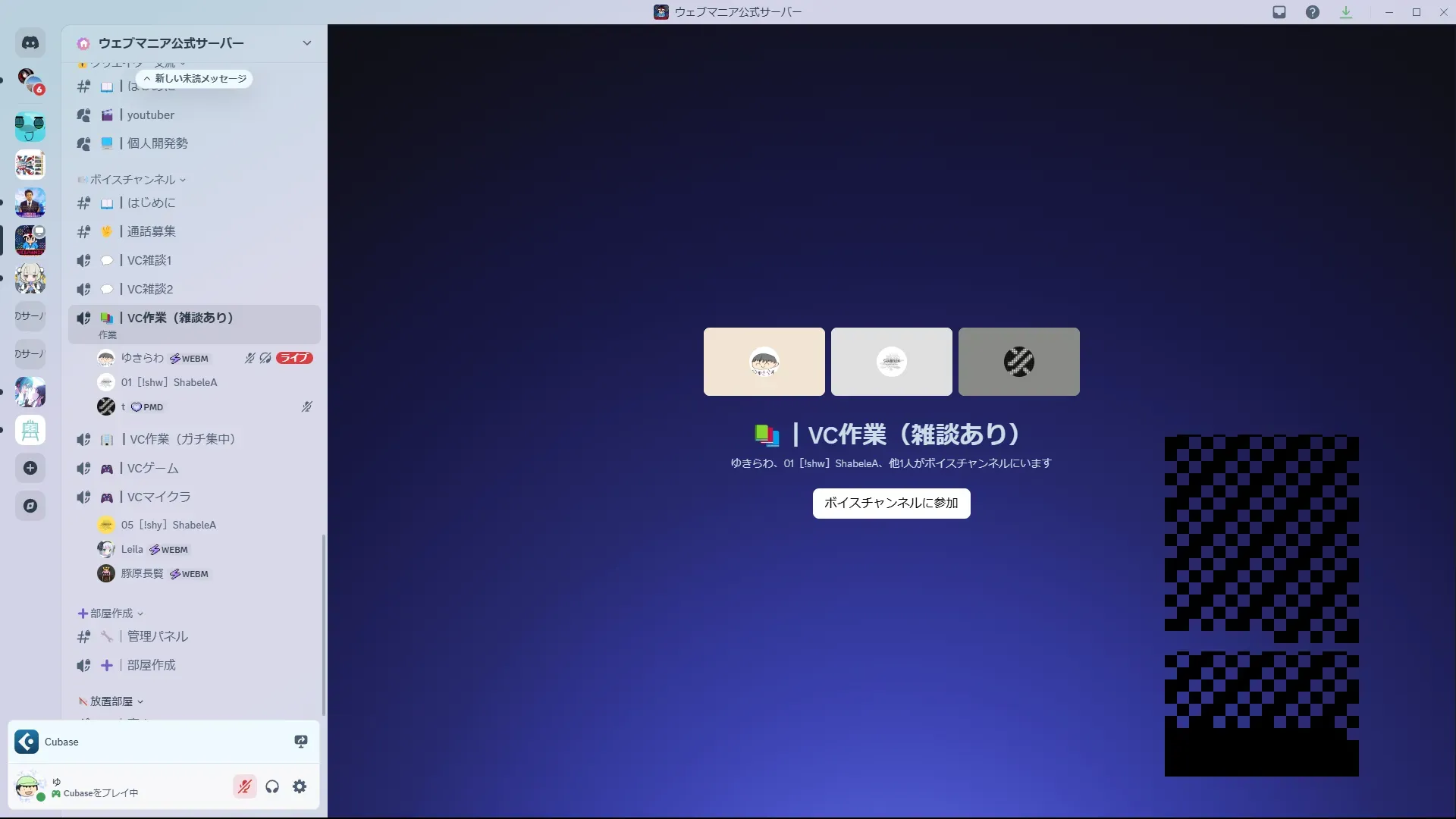Open the Inbox icon in title bar

click(x=1279, y=12)
